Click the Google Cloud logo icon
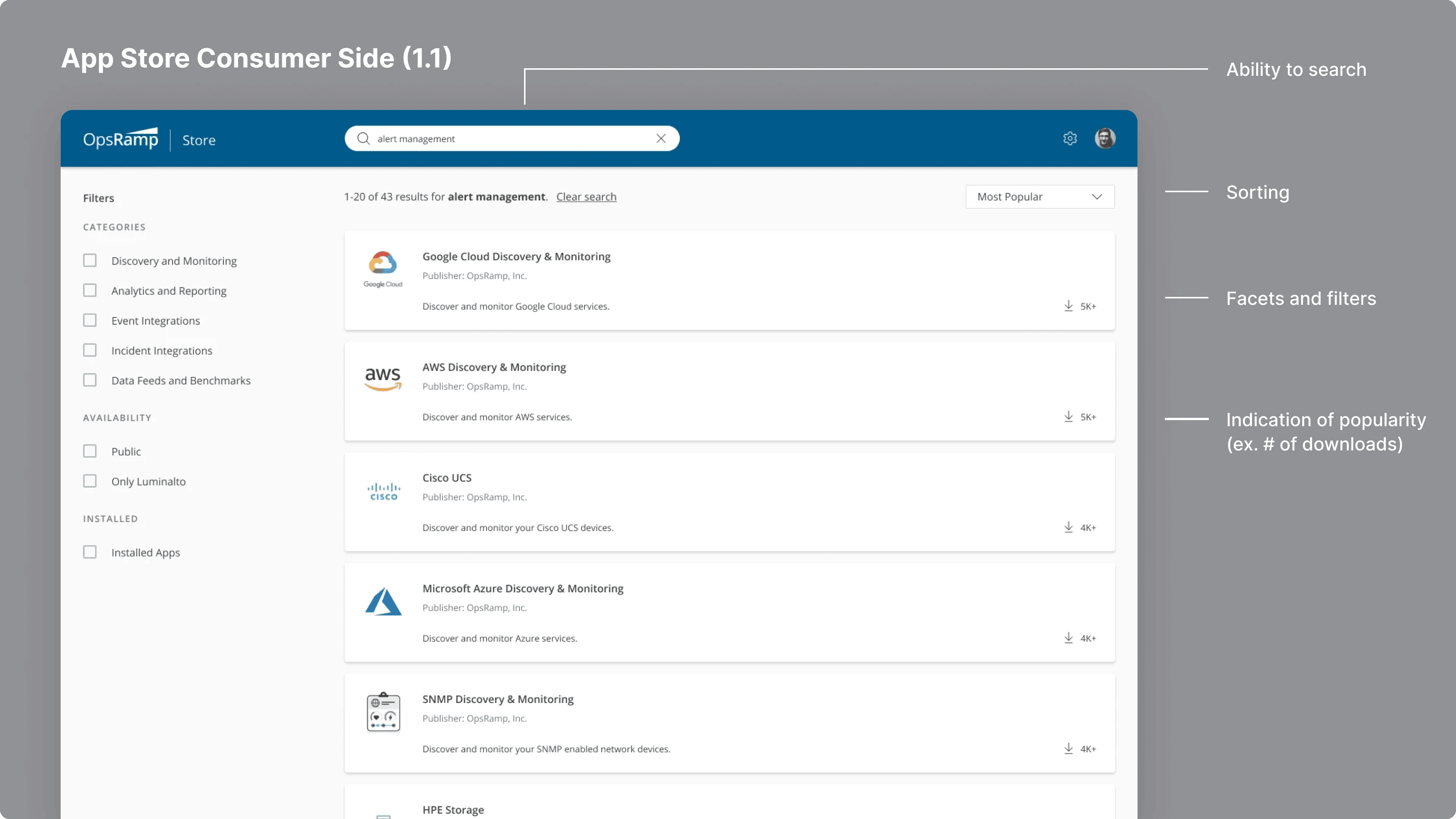 point(383,270)
